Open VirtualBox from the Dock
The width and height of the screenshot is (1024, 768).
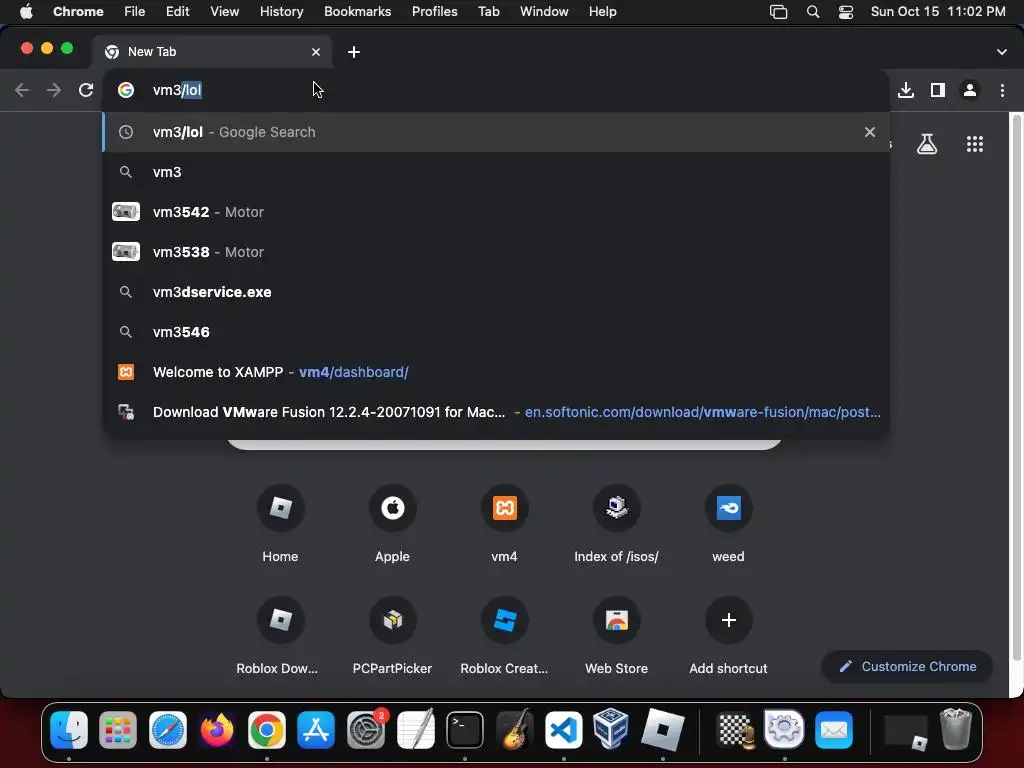(611, 729)
